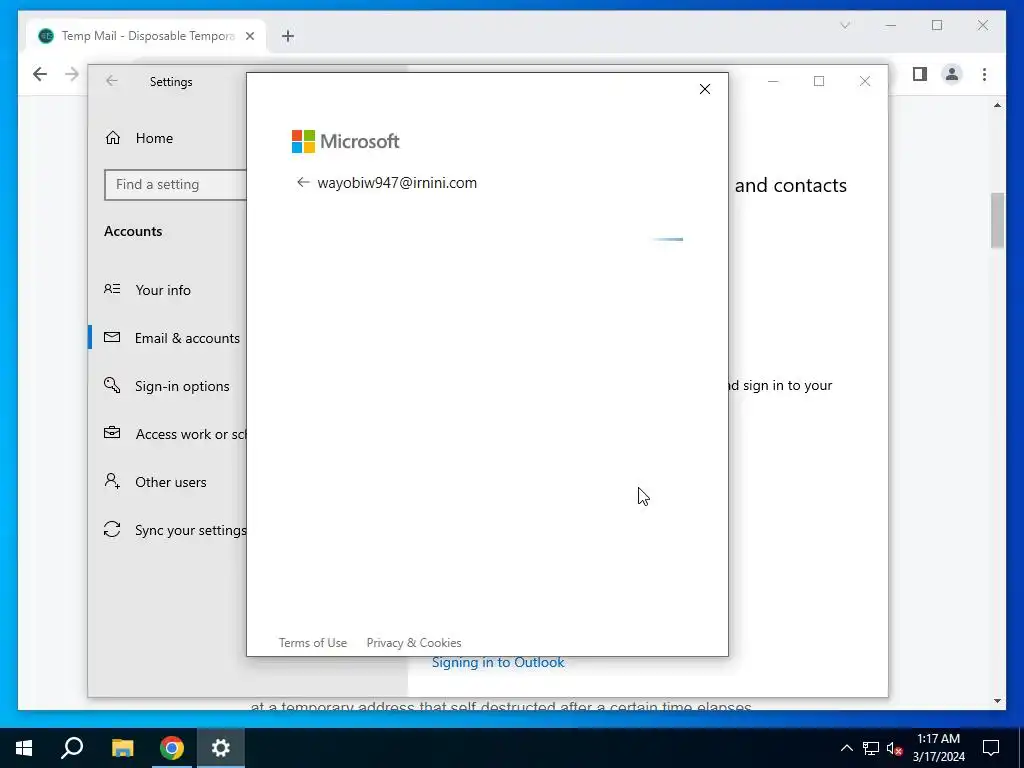Open File Explorer from taskbar
Image resolution: width=1024 pixels, height=768 pixels.
[x=122, y=748]
